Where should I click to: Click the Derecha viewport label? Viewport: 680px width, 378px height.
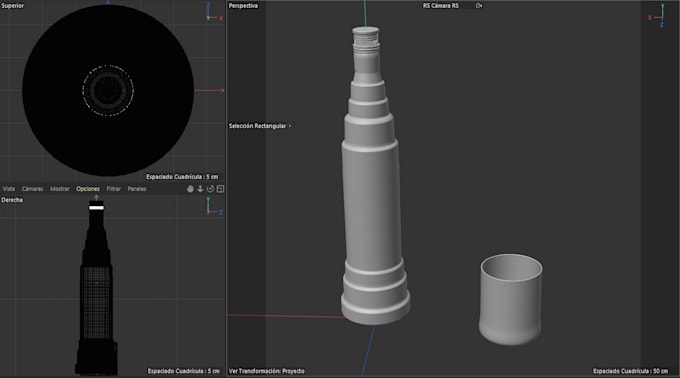[x=12, y=200]
